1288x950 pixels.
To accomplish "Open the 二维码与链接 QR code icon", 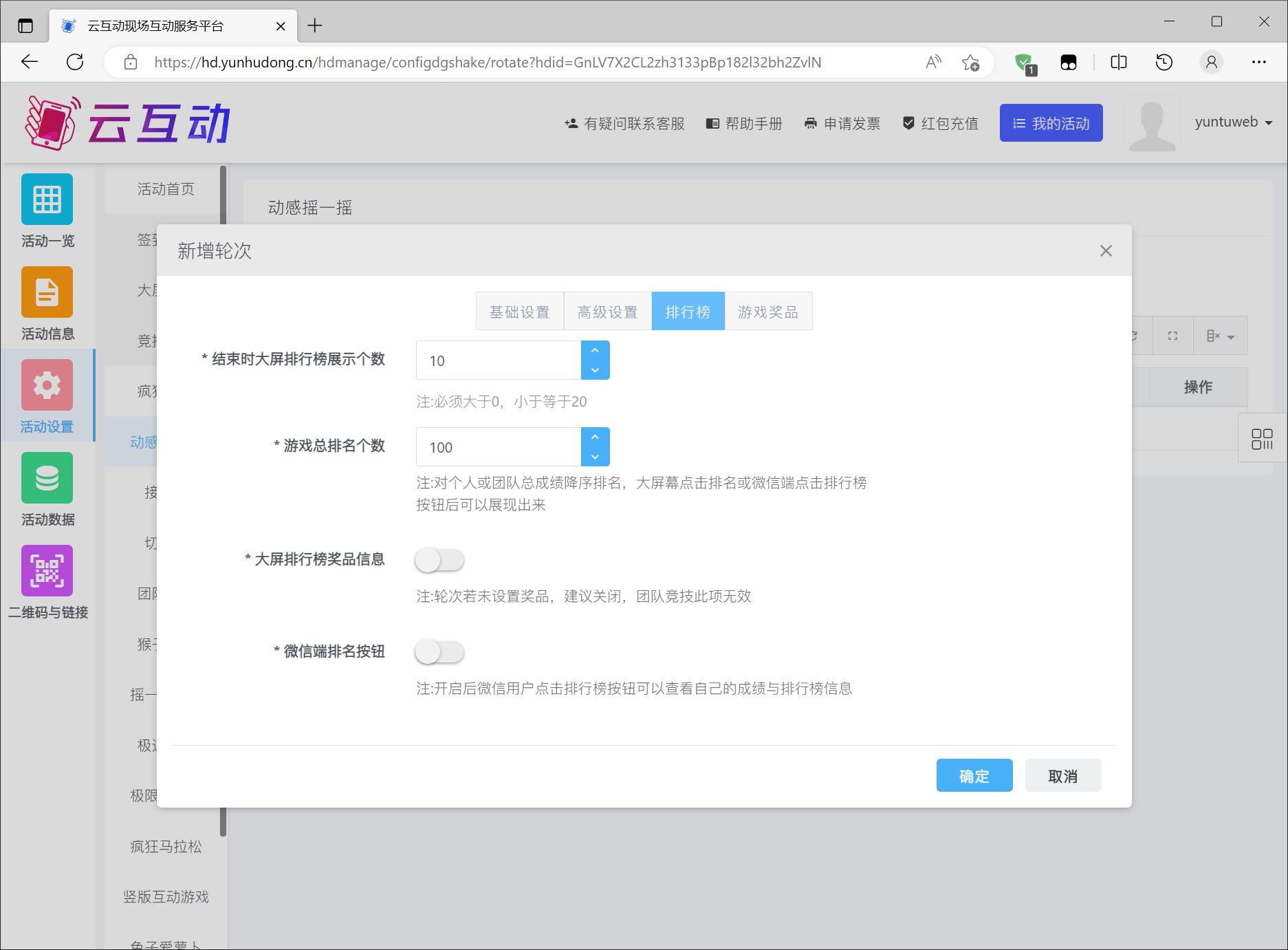I will (x=47, y=571).
